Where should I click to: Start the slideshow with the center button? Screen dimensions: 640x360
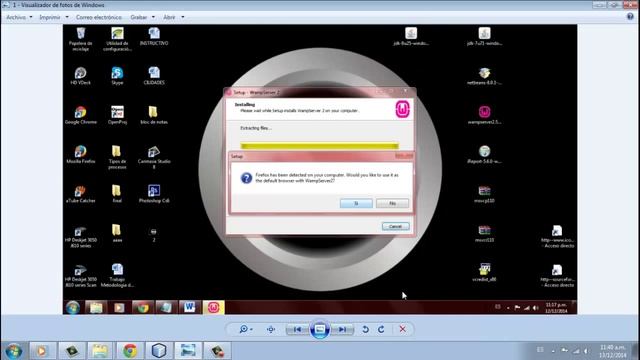pyautogui.click(x=320, y=329)
